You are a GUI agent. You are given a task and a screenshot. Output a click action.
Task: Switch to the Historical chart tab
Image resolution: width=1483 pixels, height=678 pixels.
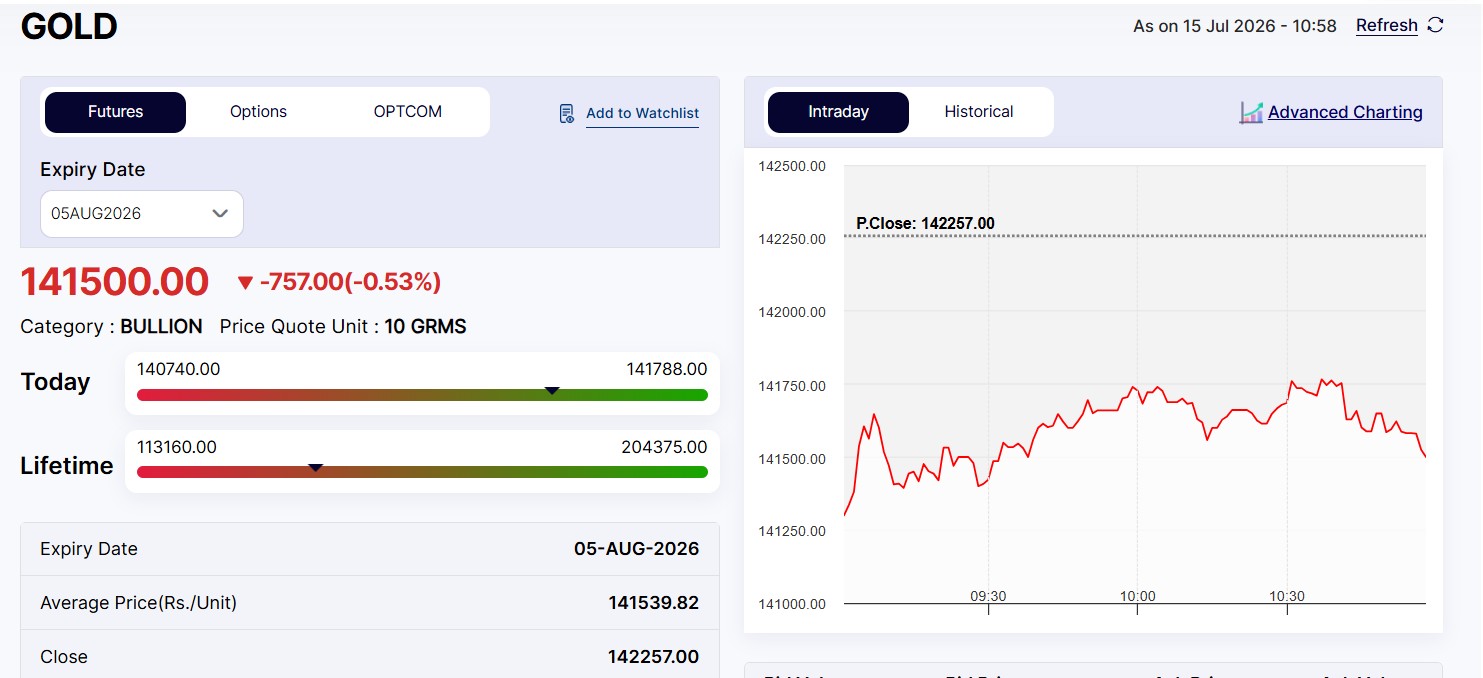coord(979,112)
